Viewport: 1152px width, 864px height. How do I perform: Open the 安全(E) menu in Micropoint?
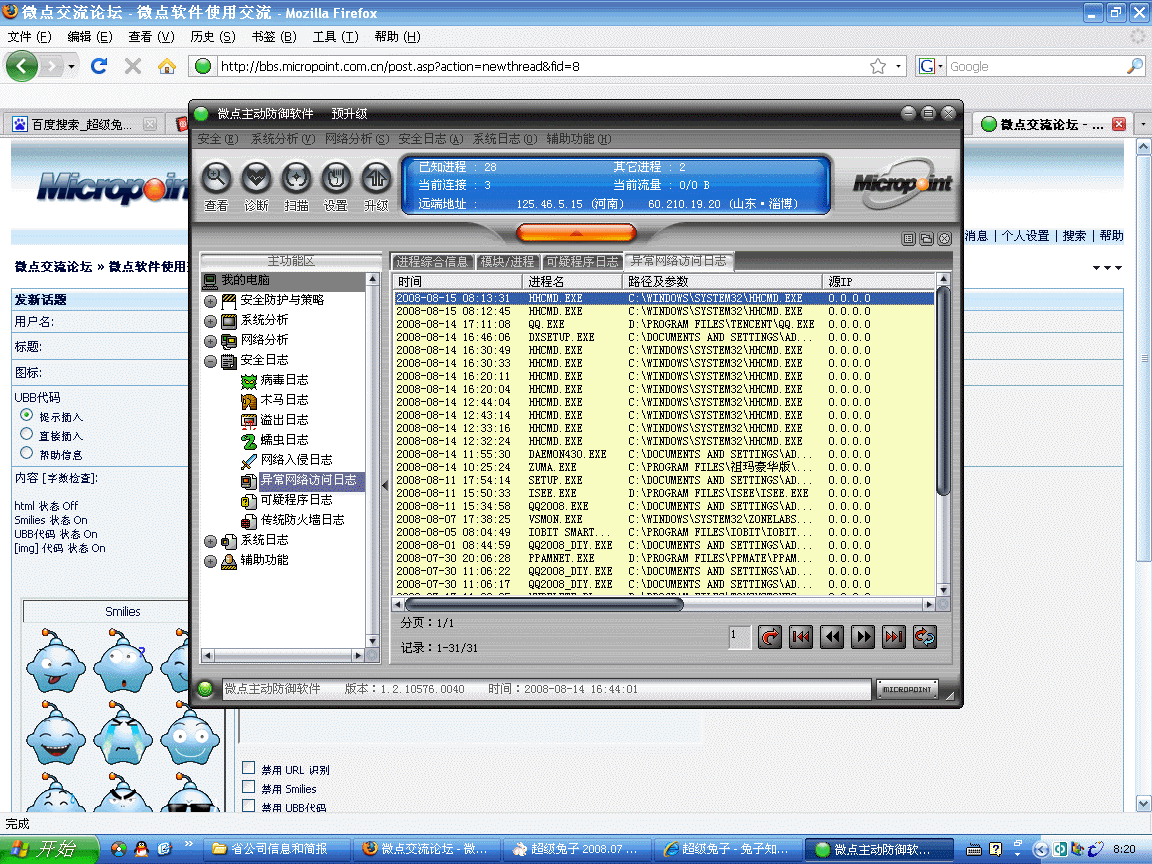click(217, 139)
